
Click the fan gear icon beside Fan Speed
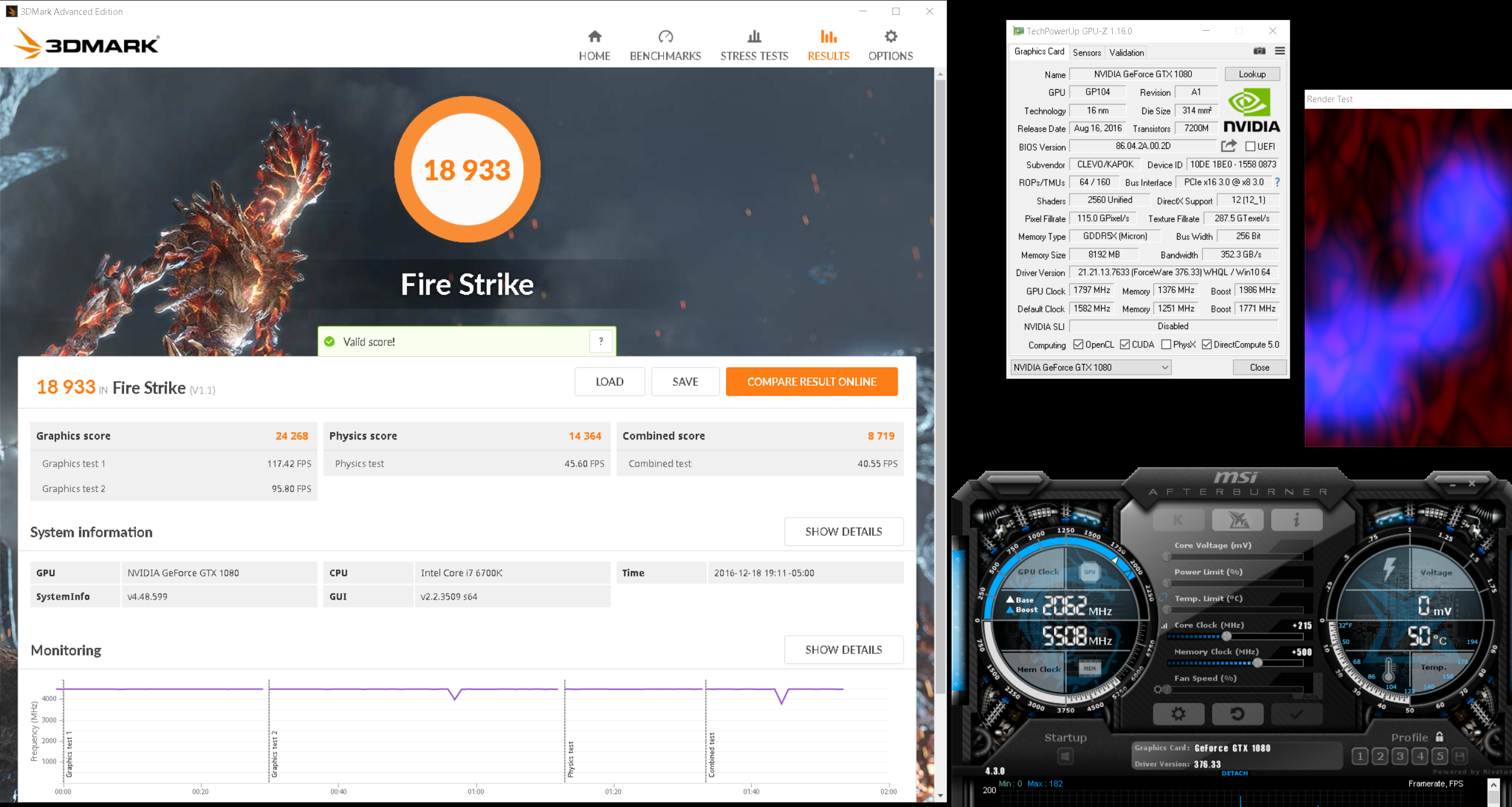click(1158, 689)
